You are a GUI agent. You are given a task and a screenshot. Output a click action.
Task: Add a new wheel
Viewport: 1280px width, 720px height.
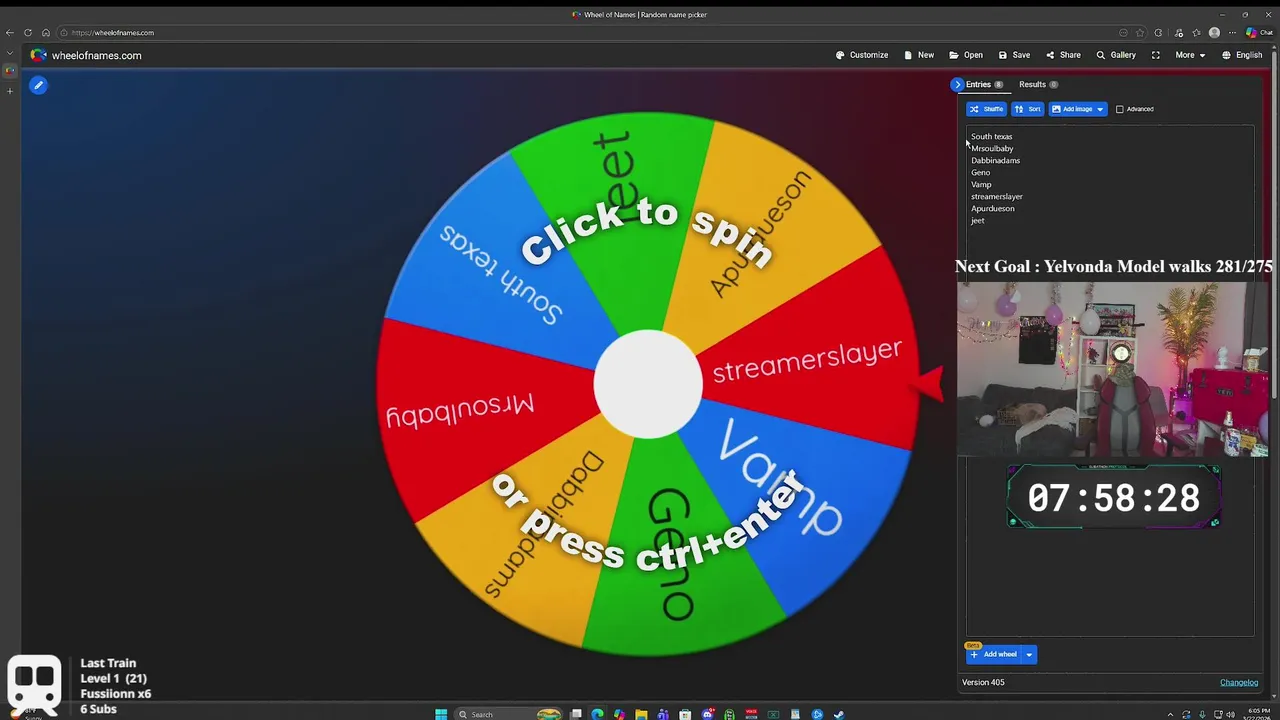[993, 654]
